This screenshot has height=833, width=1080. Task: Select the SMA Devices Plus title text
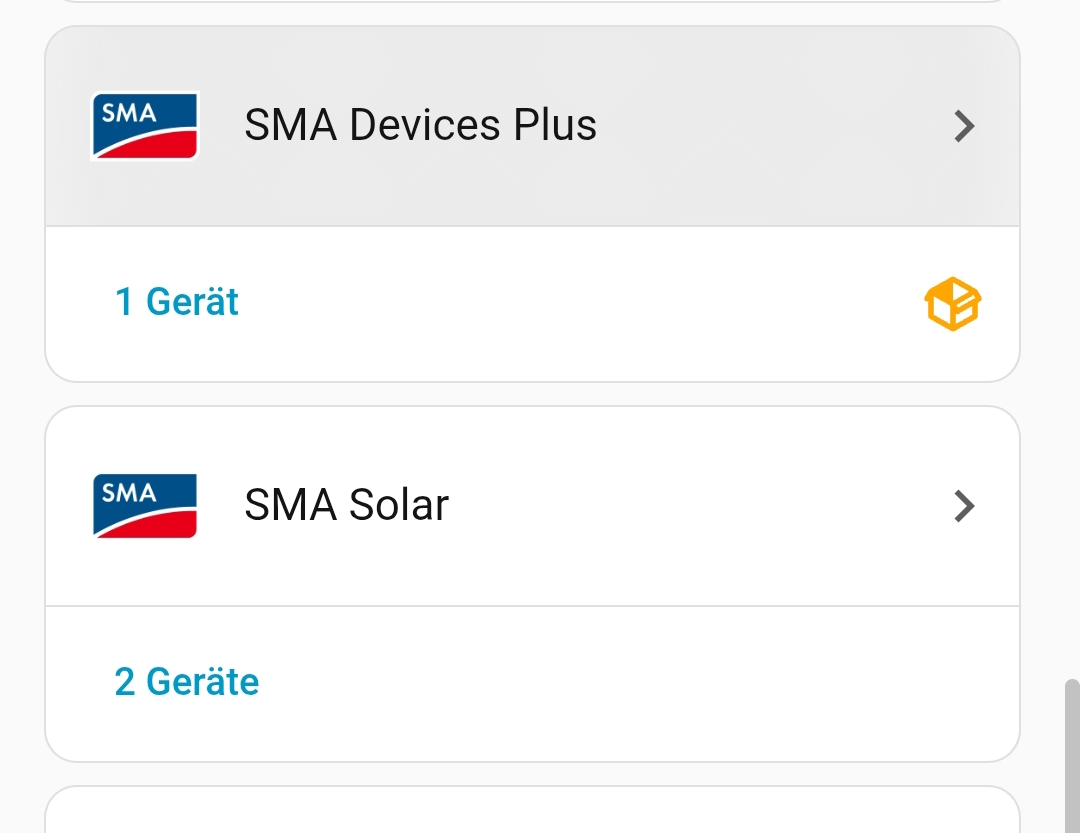tap(420, 126)
